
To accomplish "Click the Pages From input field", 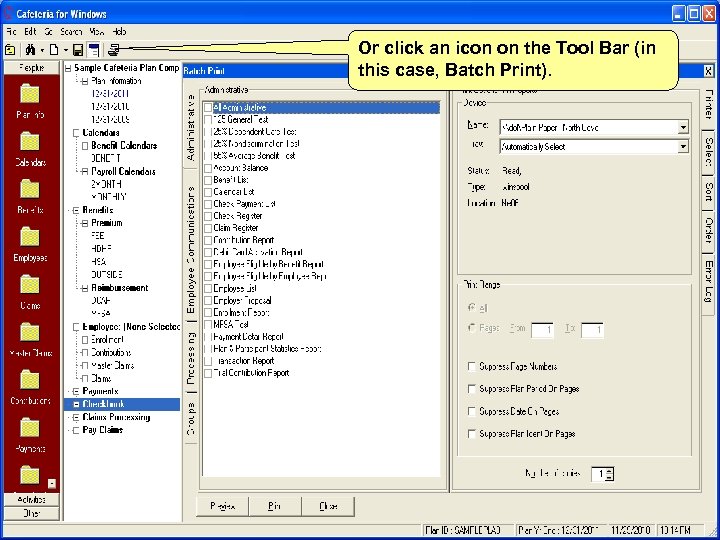I will [x=542, y=330].
